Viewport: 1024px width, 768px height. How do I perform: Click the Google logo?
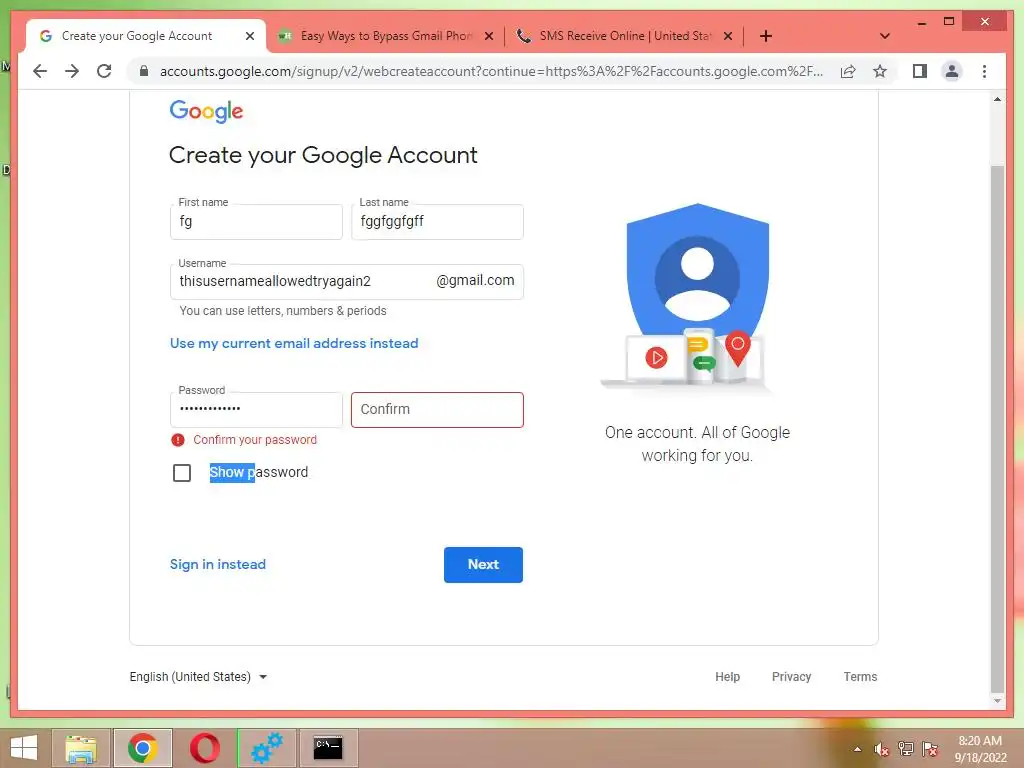click(206, 111)
